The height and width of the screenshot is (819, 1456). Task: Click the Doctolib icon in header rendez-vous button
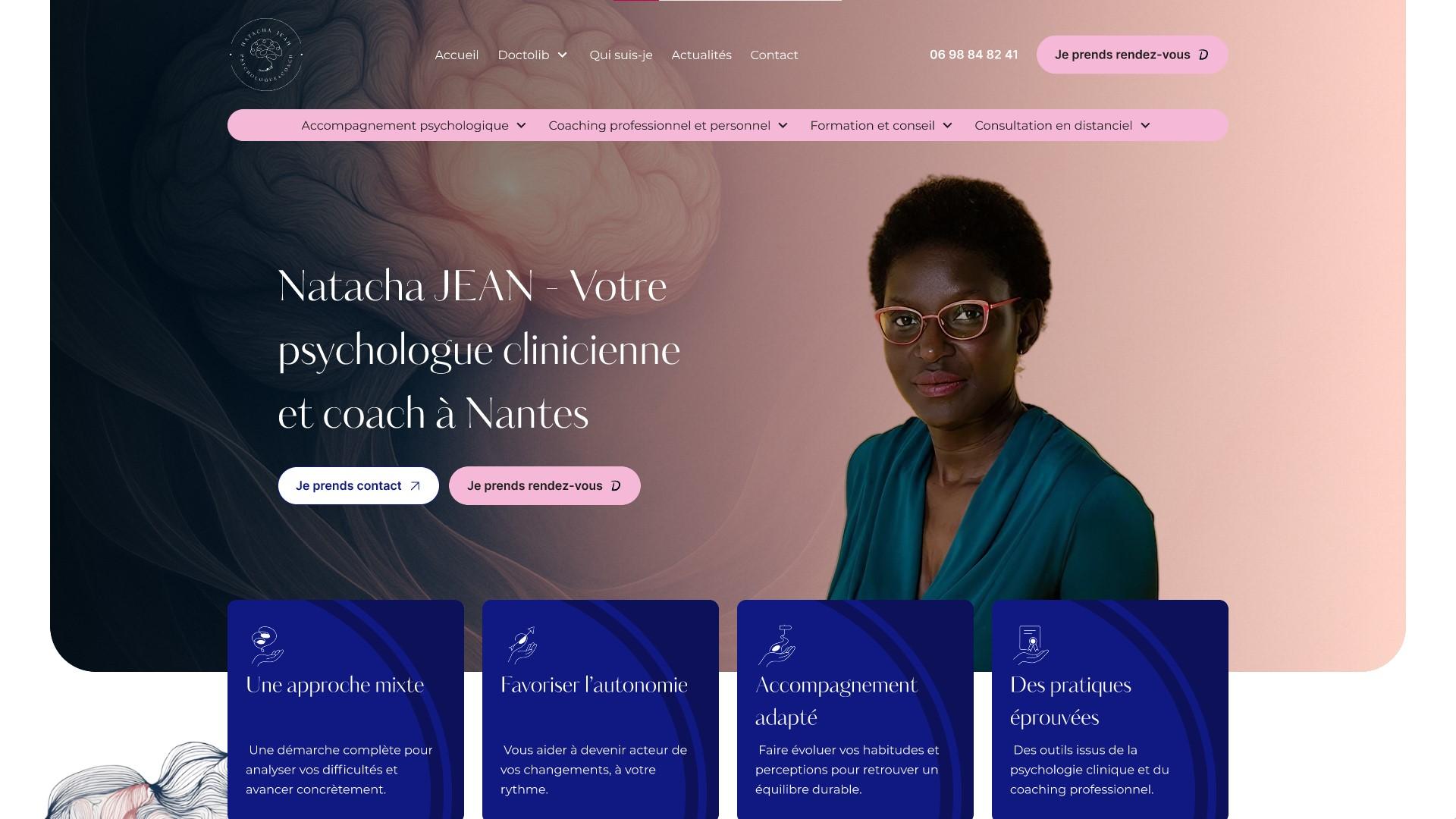click(1203, 55)
